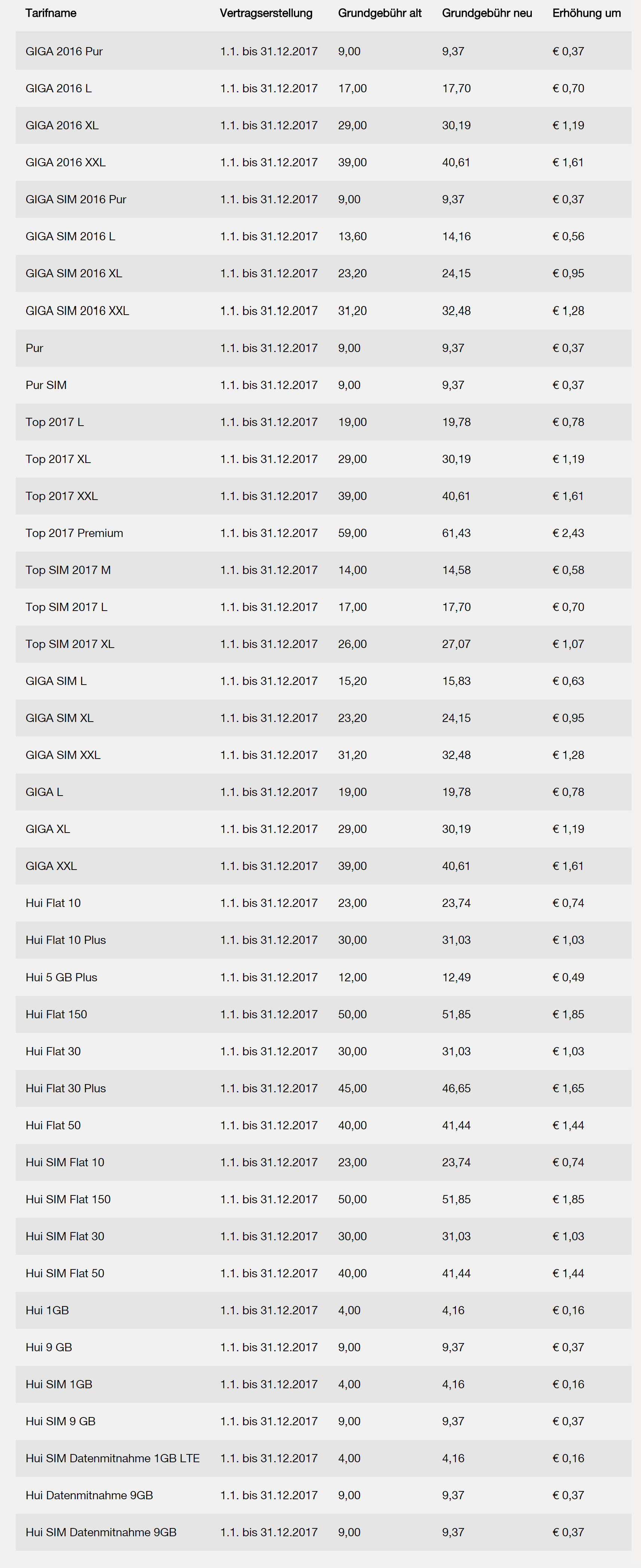The height and width of the screenshot is (1568, 641).
Task: Click the Hui SIM Flat 150 row
Action: (323, 1199)
